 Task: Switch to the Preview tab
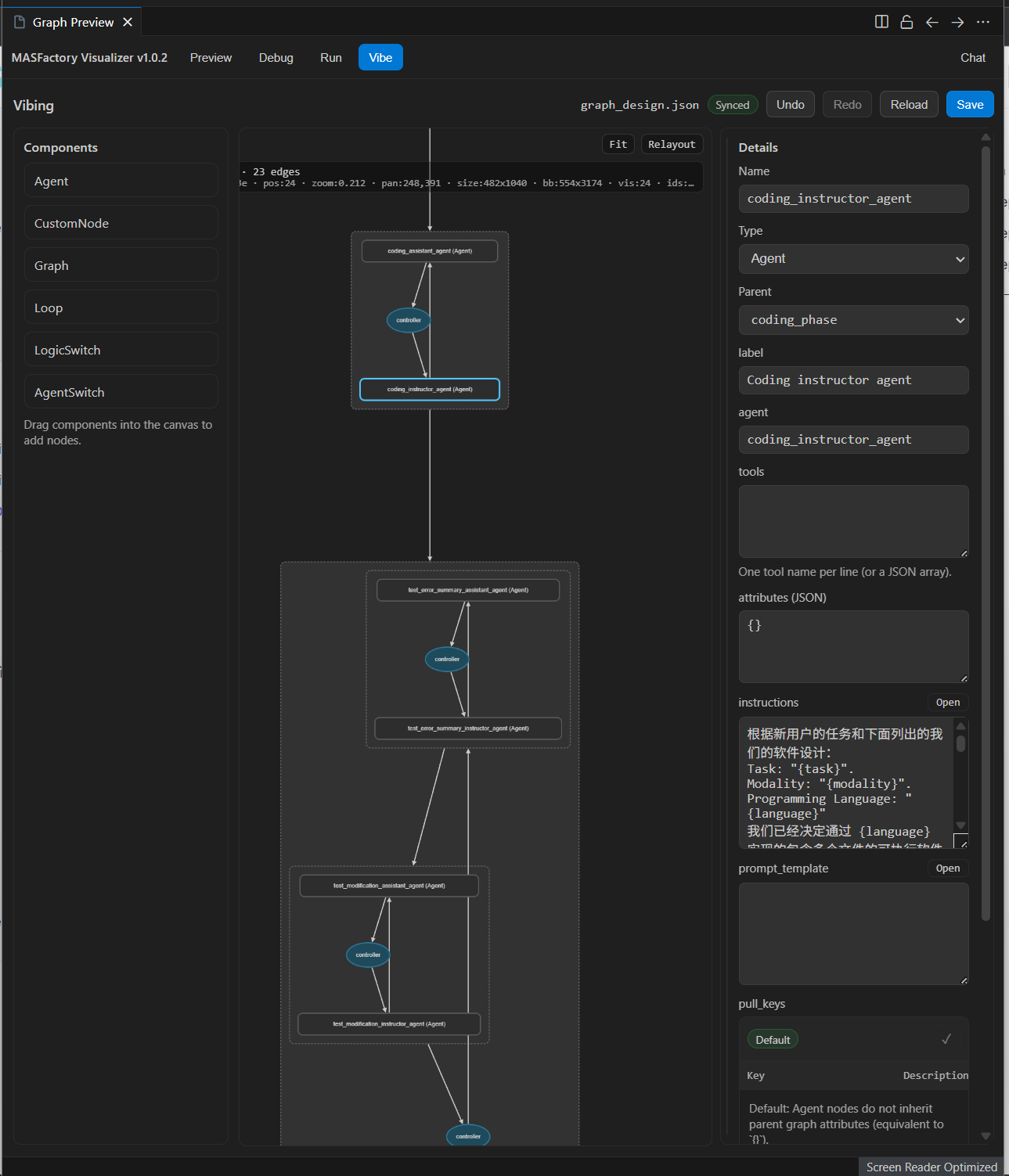pos(210,57)
